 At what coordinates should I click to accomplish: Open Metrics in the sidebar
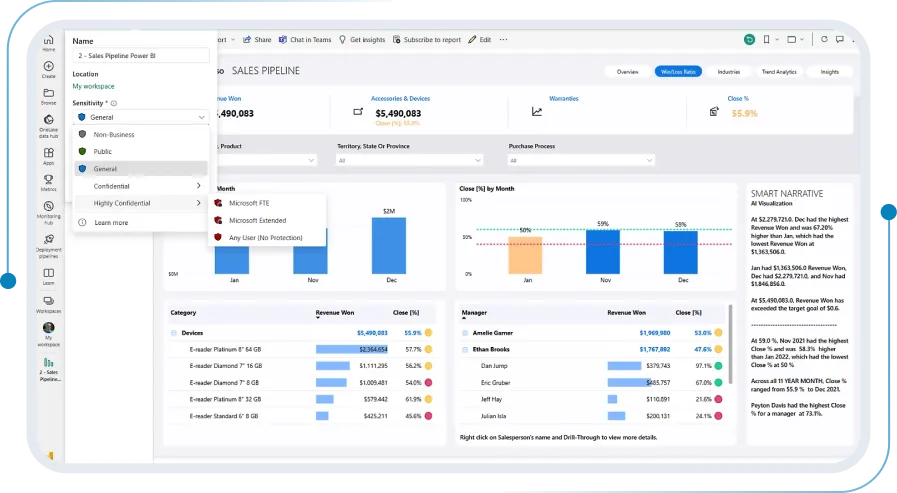(49, 182)
